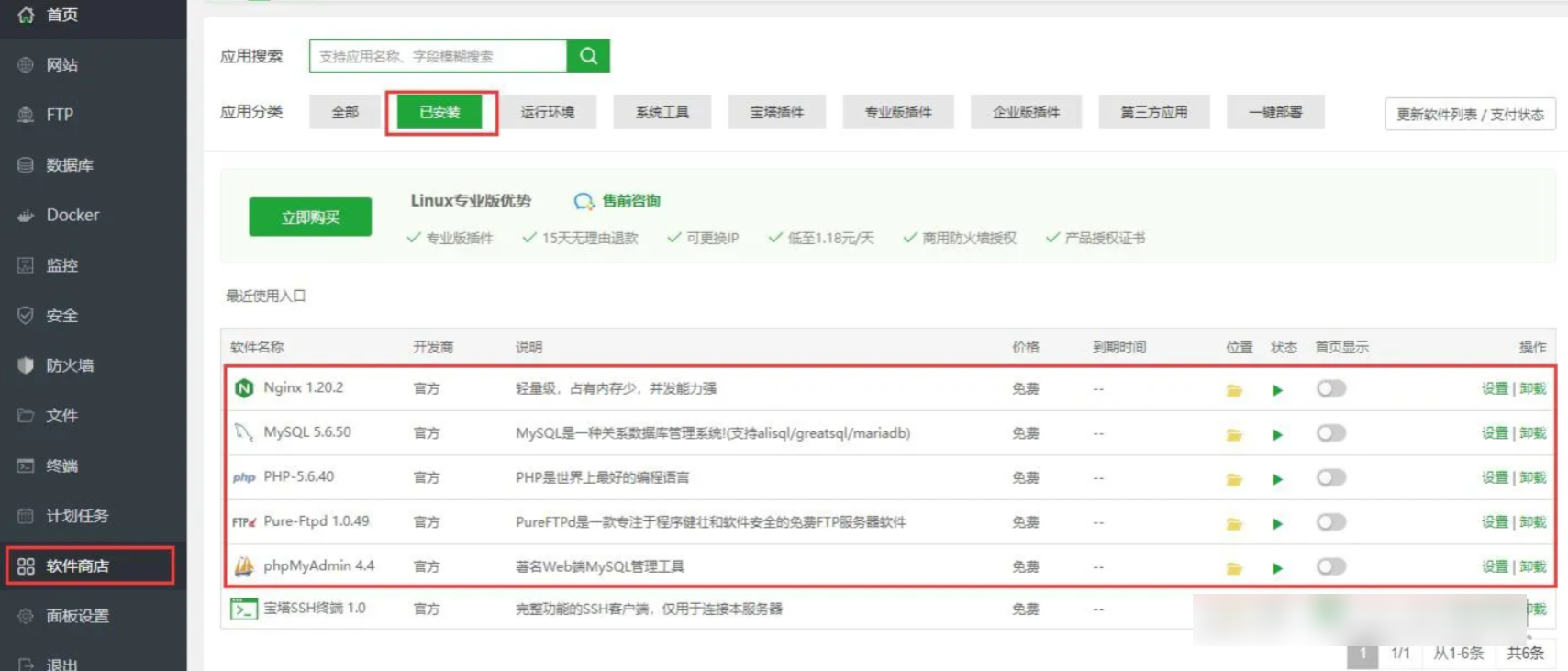The height and width of the screenshot is (671, 1568).
Task: Click the phpMyAdmin green status arrow
Action: click(x=1277, y=568)
